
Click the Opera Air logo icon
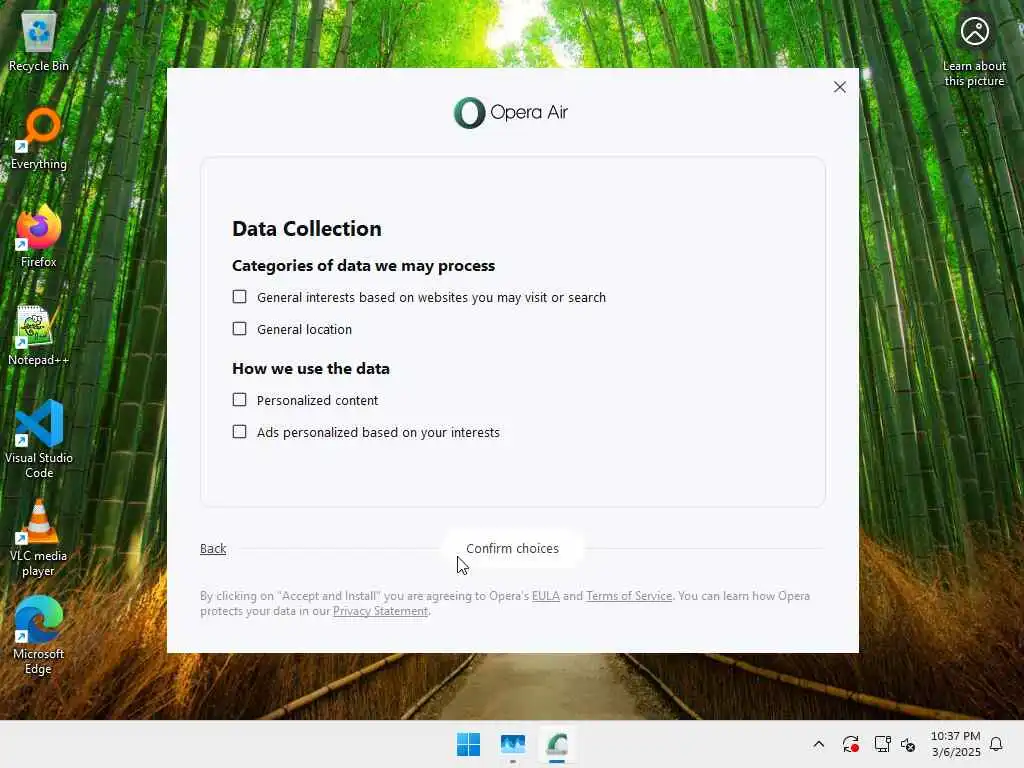tap(470, 112)
